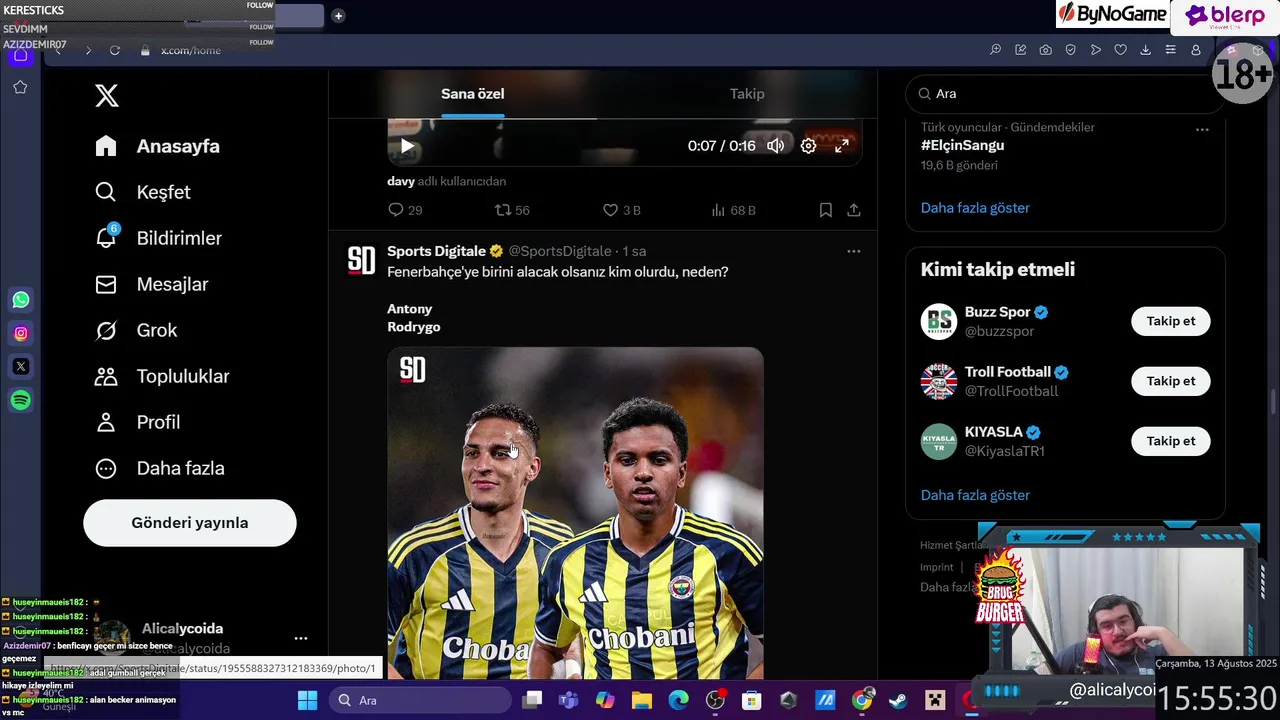Switch to Takip tab

point(747,94)
